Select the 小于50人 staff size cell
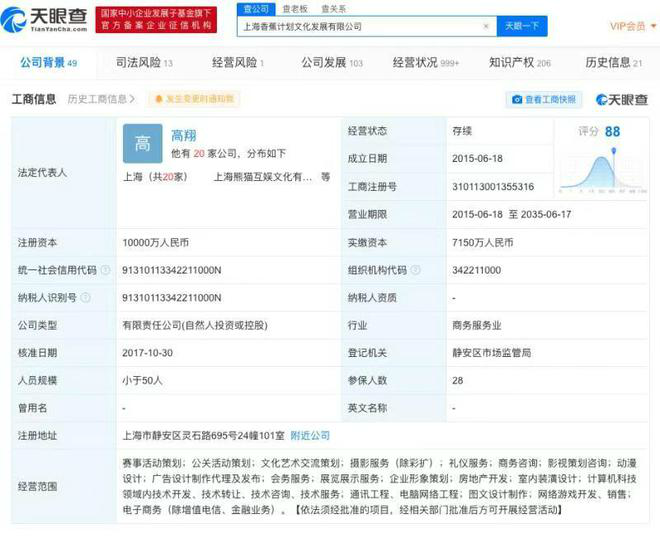The height and width of the screenshot is (538, 660). (x=142, y=381)
